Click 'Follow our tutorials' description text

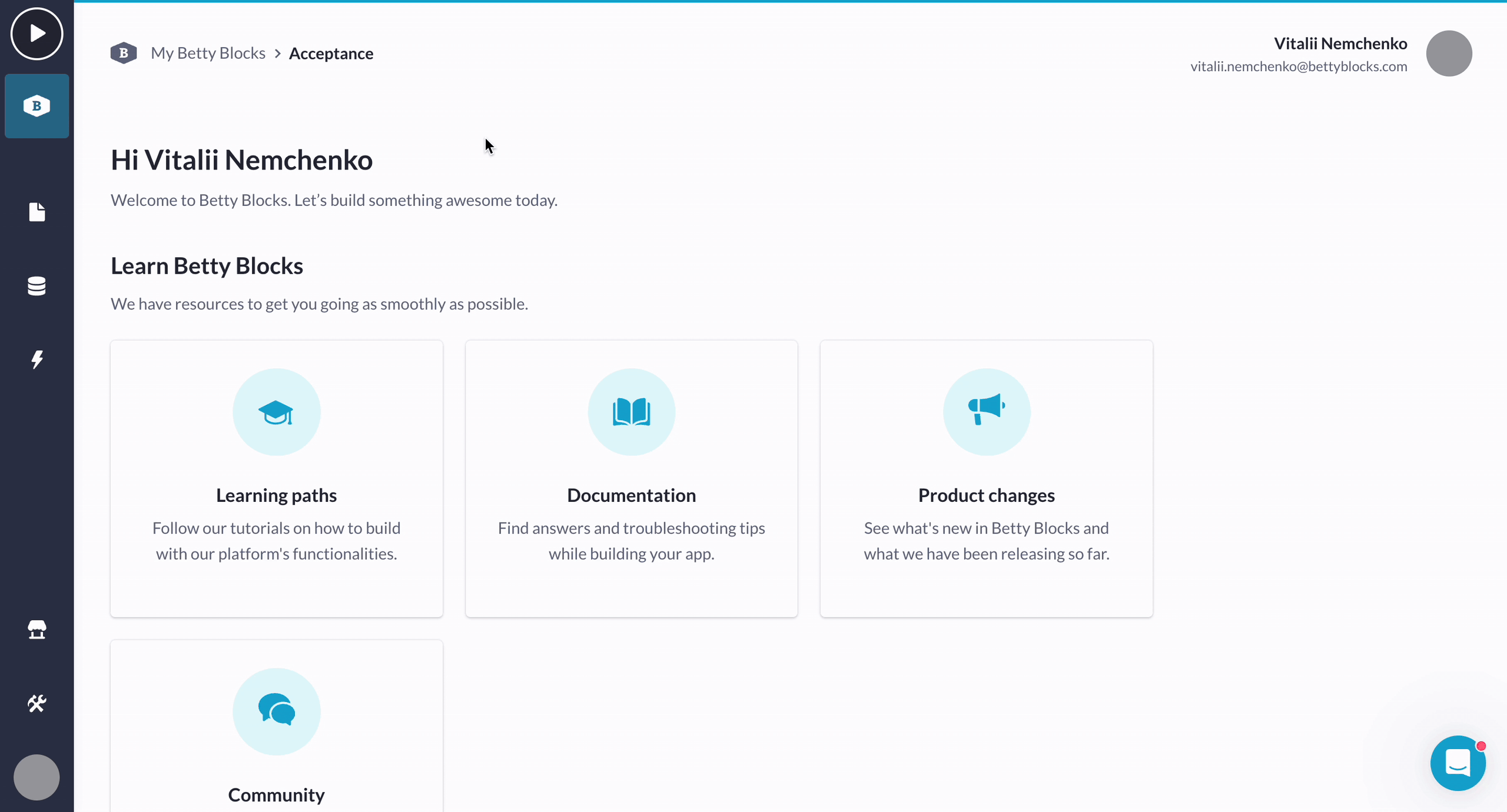(276, 541)
